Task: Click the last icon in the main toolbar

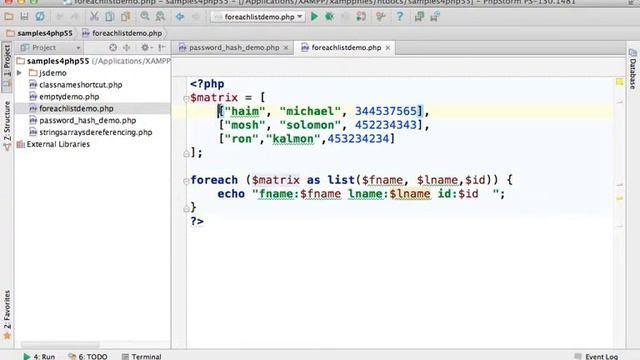Action: coord(435,17)
